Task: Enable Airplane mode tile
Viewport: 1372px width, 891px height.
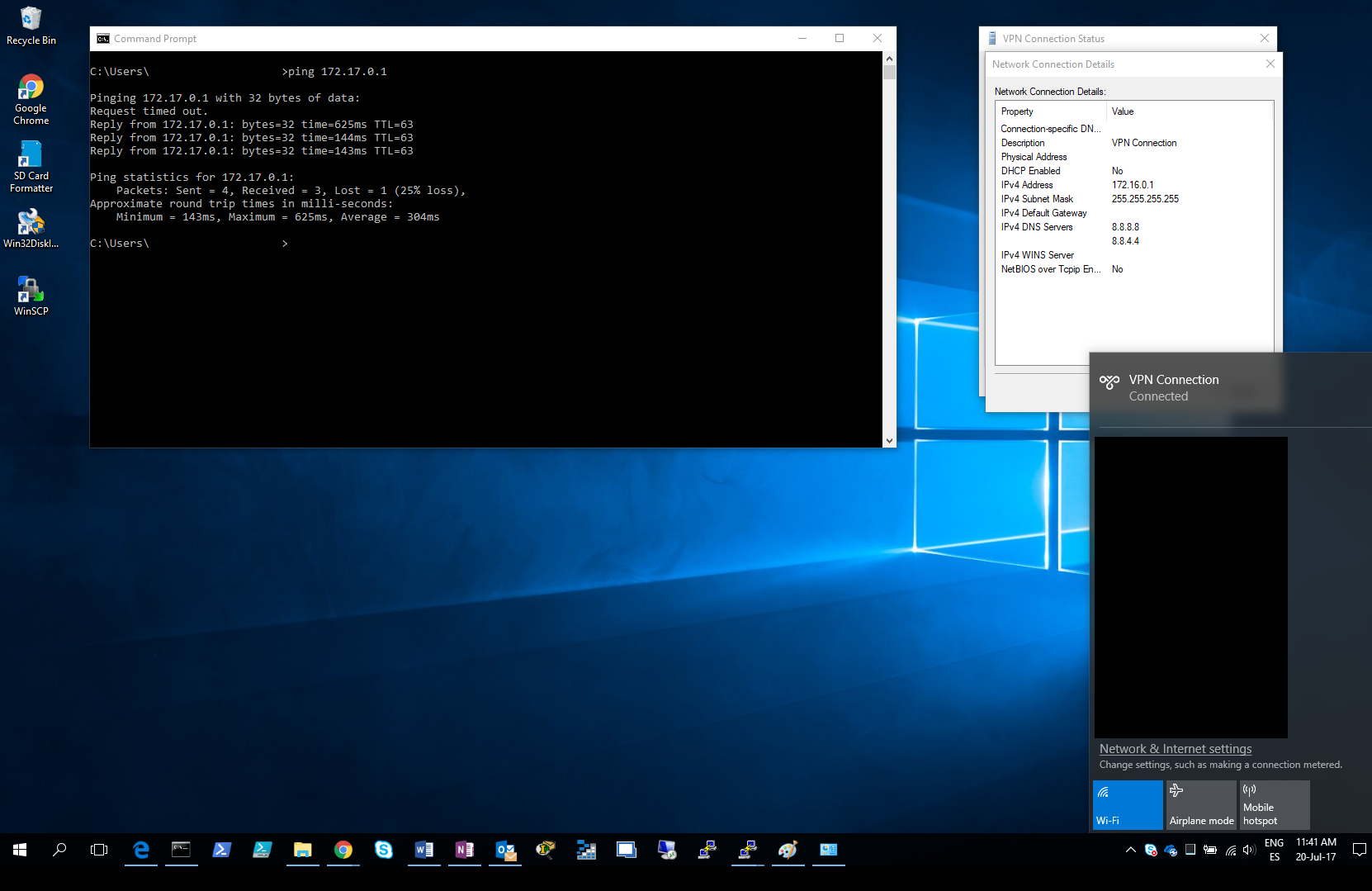Action: click(x=1200, y=804)
